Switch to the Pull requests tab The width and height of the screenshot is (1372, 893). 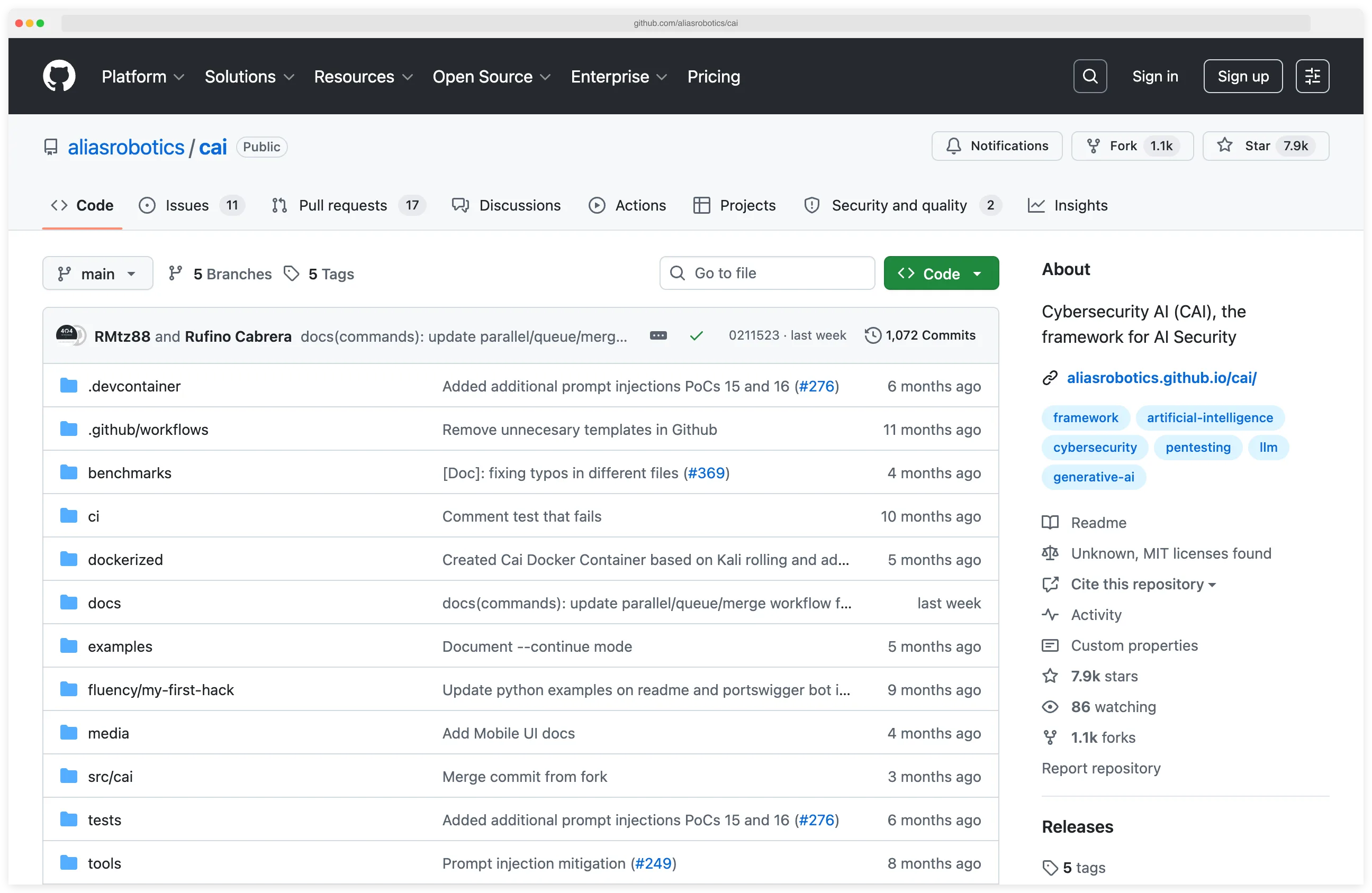343,205
